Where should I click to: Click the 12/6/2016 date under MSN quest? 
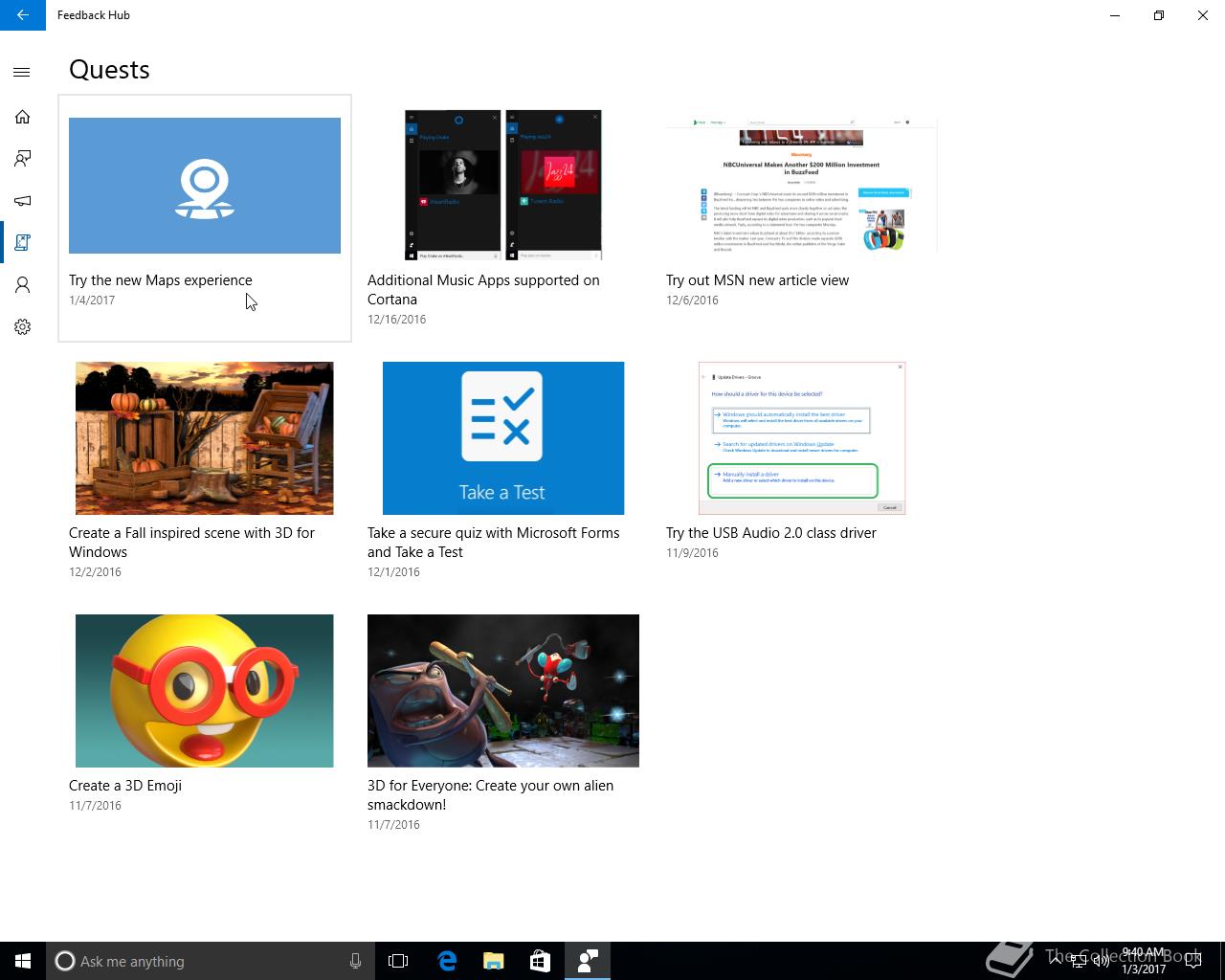coord(692,301)
